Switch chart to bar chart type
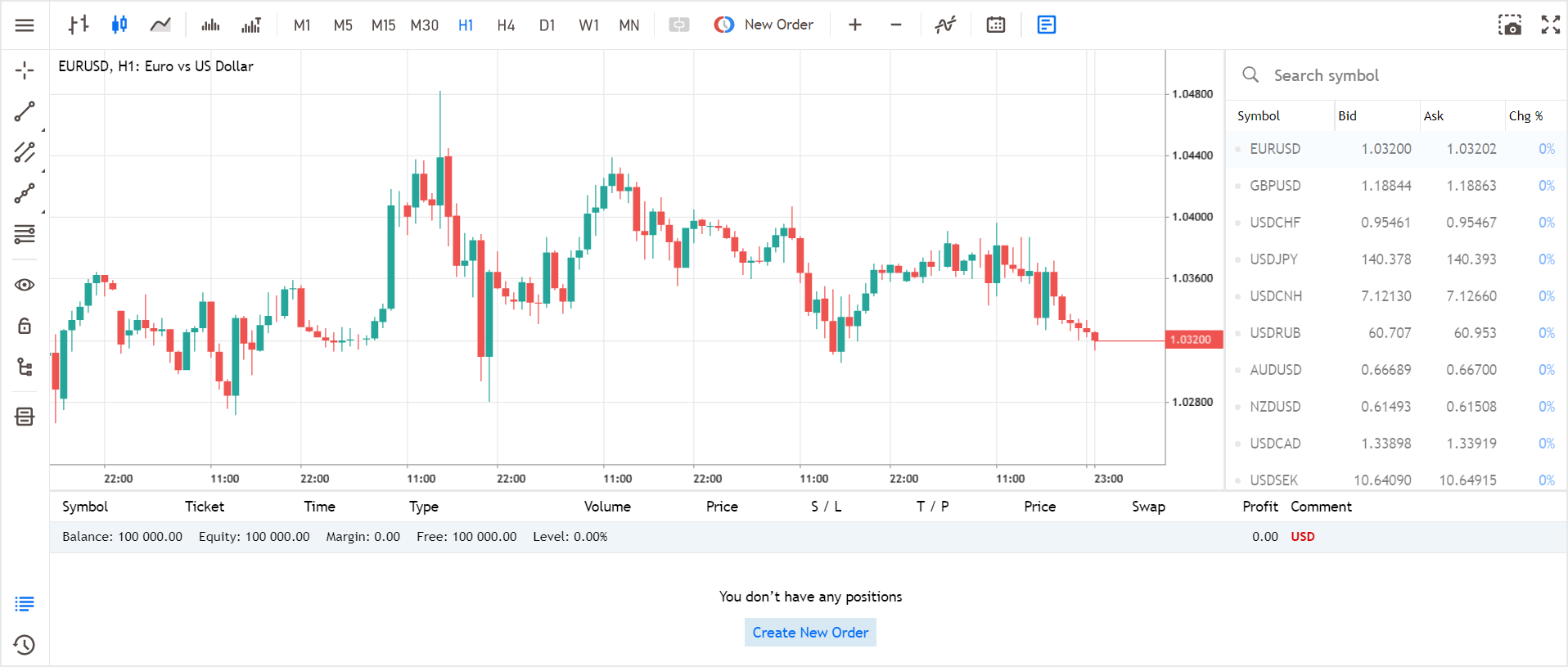This screenshot has height=667, width=1568. pyautogui.click(x=79, y=25)
